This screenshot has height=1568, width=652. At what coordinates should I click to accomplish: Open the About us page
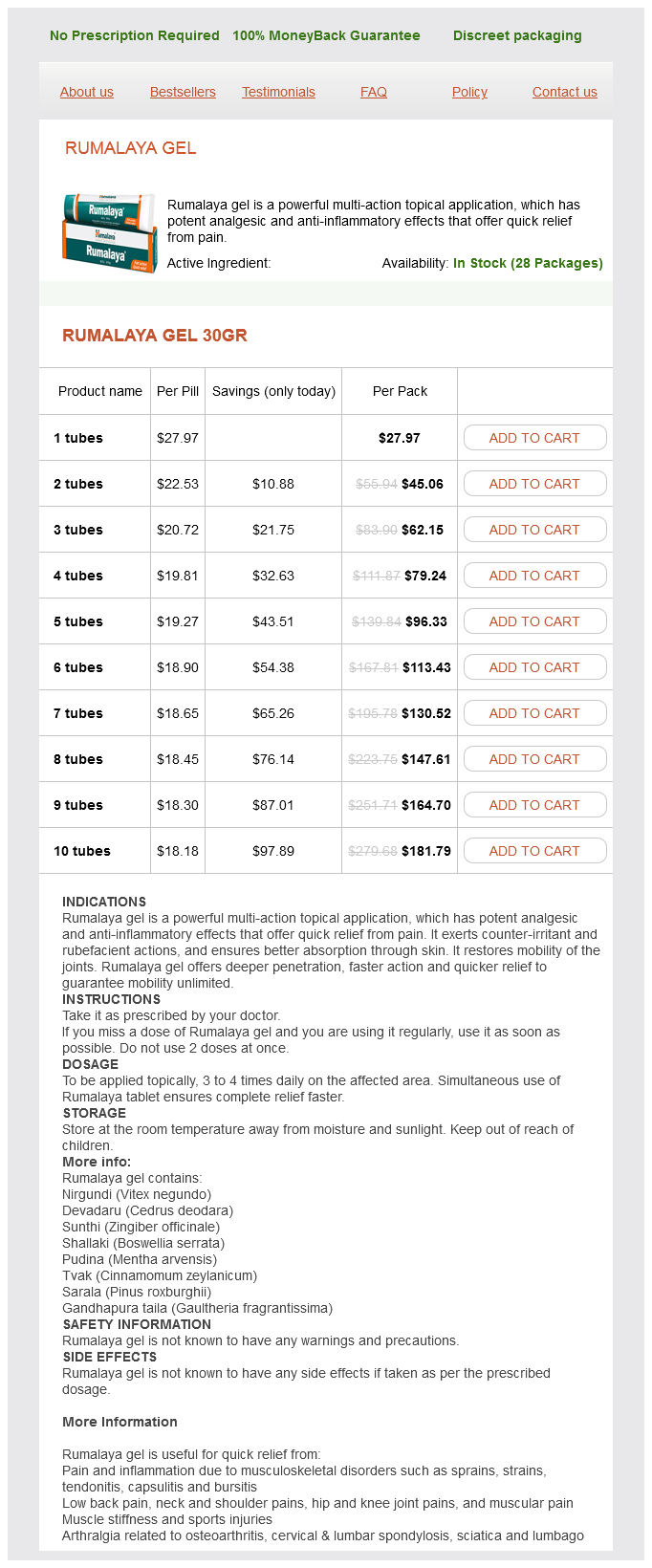[87, 92]
